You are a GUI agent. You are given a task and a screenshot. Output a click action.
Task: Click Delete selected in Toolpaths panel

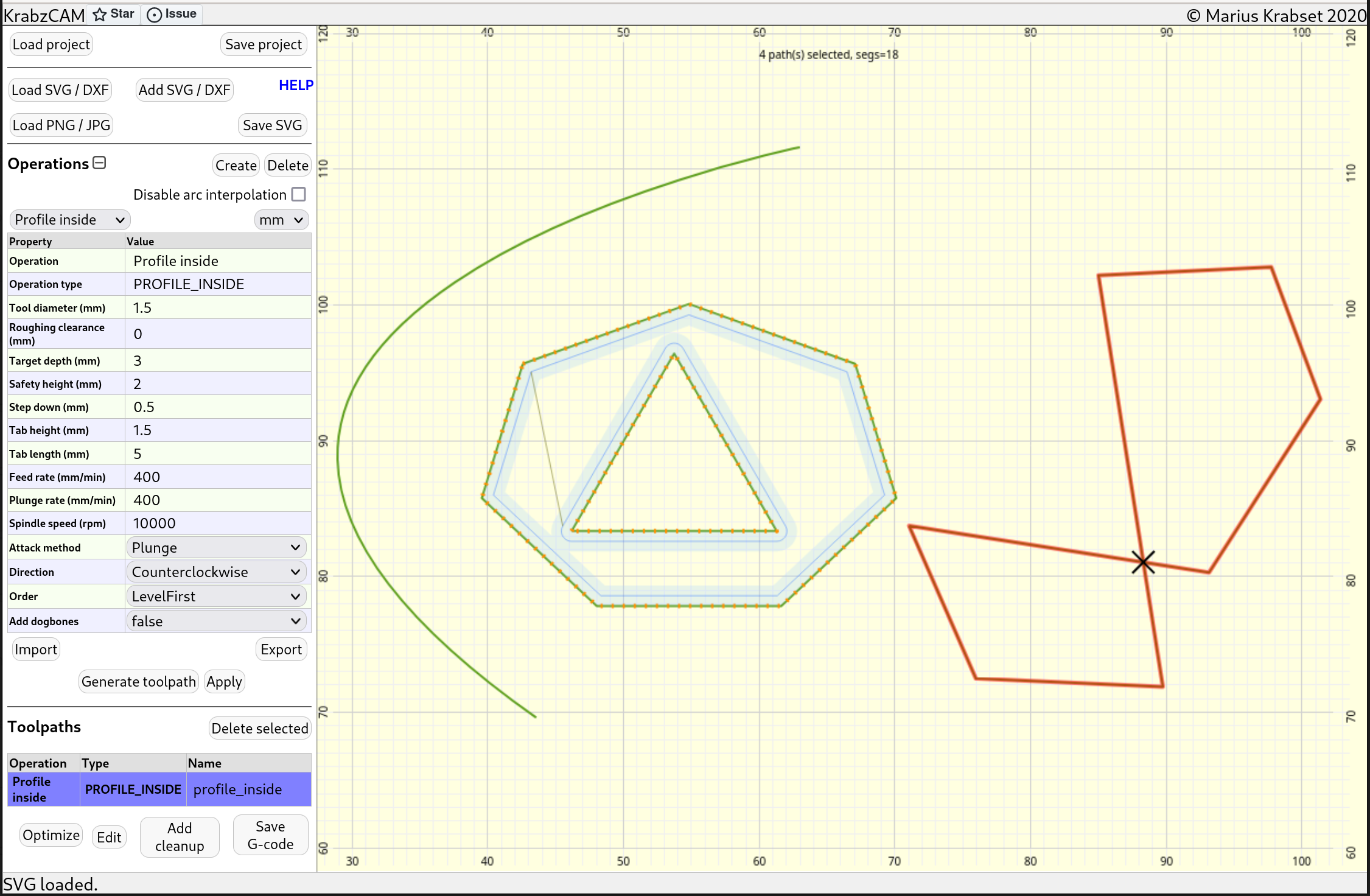click(259, 728)
